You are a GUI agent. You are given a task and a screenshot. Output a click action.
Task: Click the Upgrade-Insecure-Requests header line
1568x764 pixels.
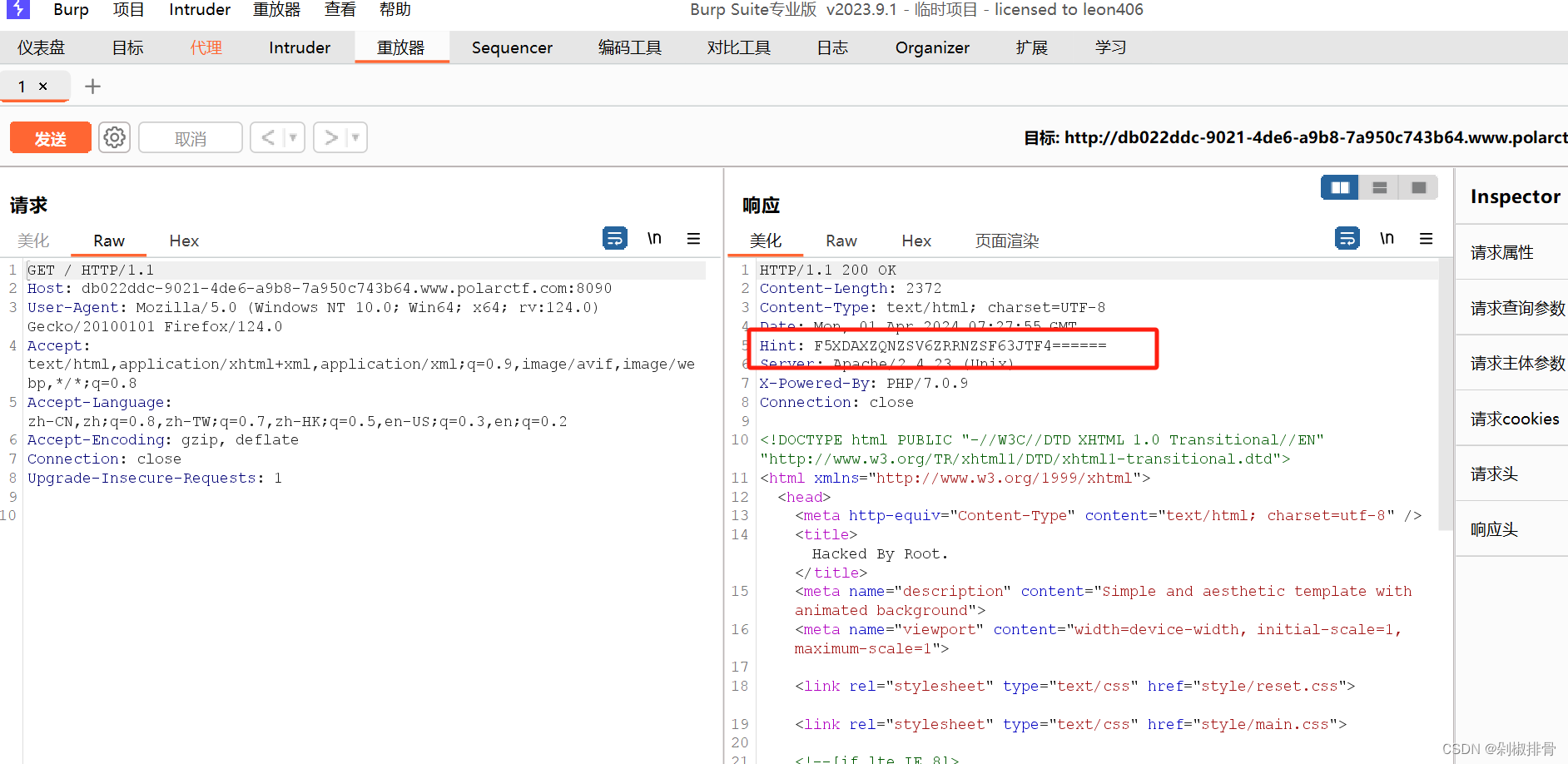point(155,478)
